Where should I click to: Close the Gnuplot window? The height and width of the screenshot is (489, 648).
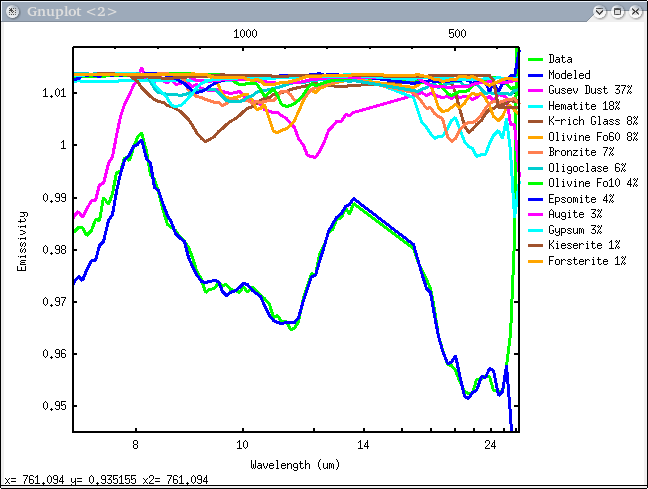(x=636, y=12)
